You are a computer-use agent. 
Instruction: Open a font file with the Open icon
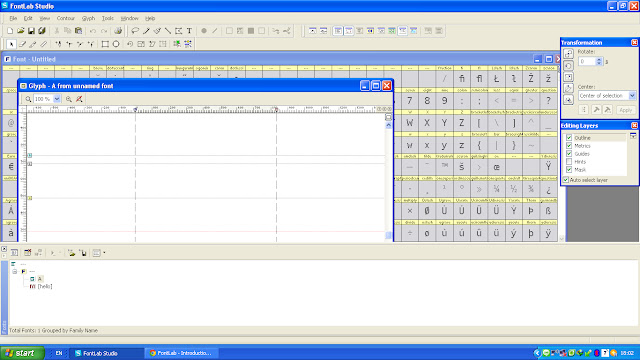click(20, 31)
